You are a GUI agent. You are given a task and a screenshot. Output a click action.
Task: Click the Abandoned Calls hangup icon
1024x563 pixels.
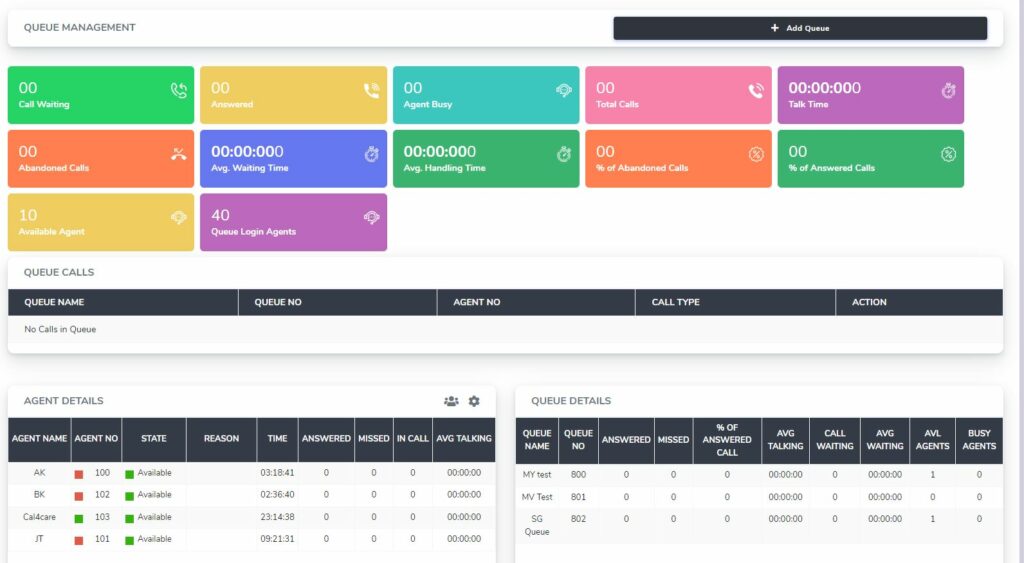[x=178, y=154]
